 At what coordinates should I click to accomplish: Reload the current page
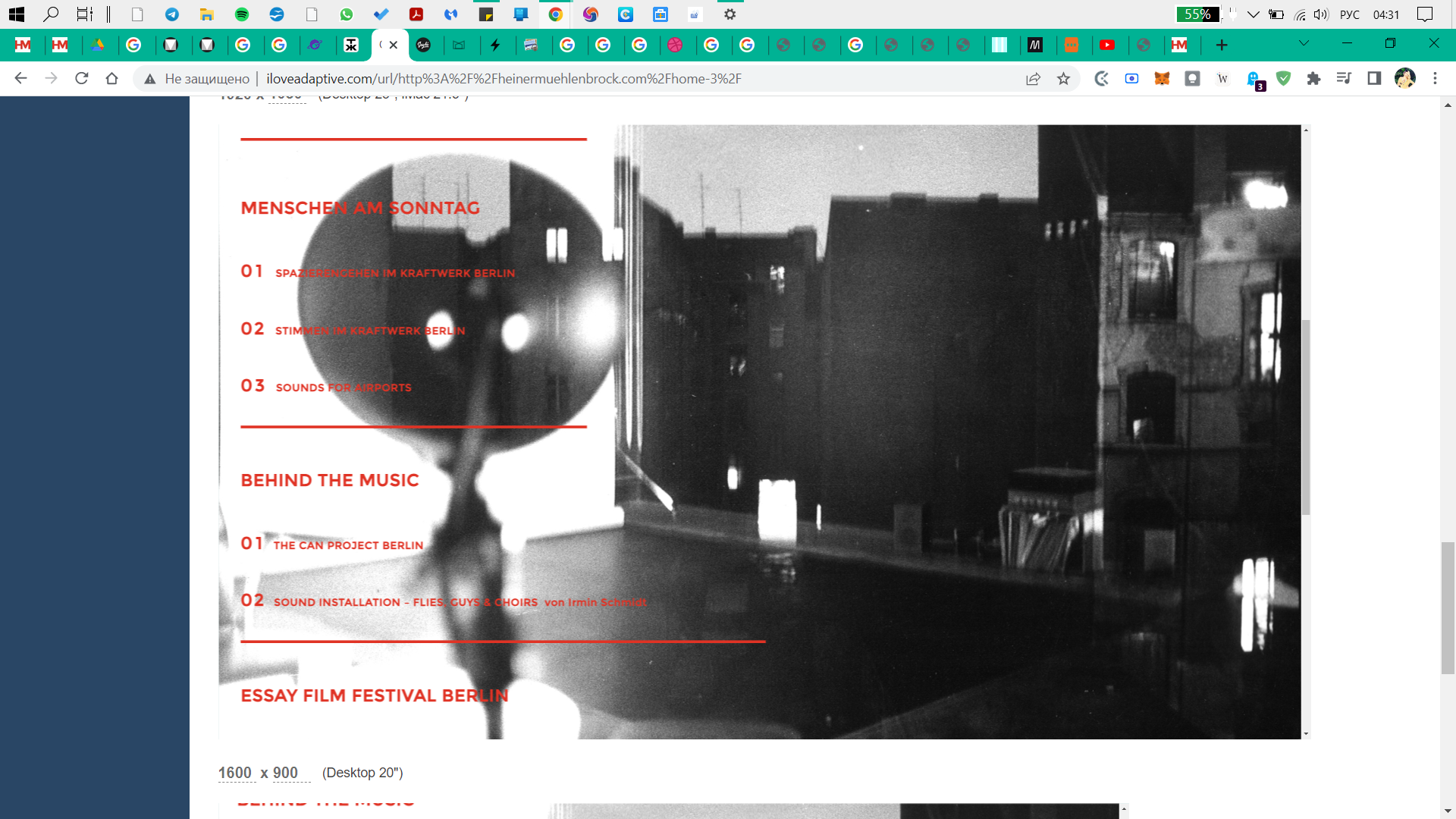82,78
